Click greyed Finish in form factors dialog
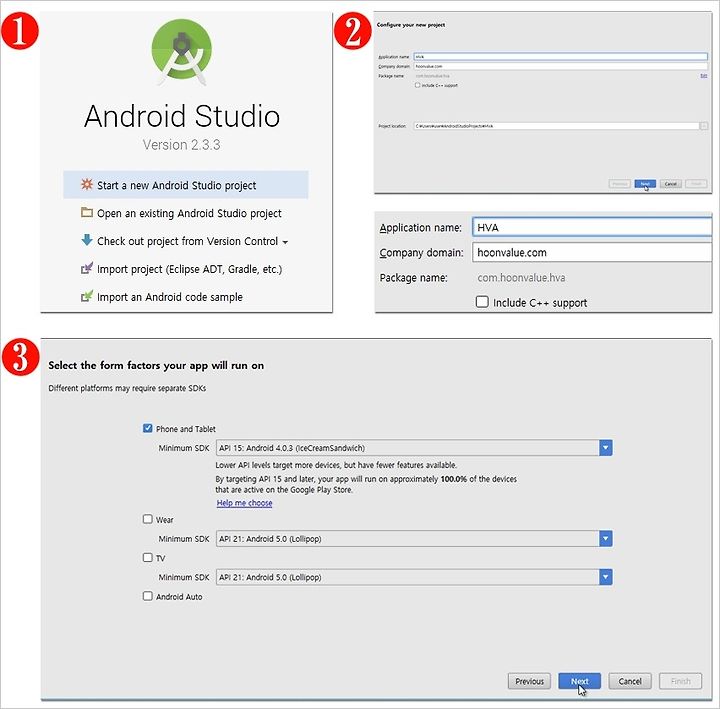This screenshot has height=709, width=720. [680, 681]
